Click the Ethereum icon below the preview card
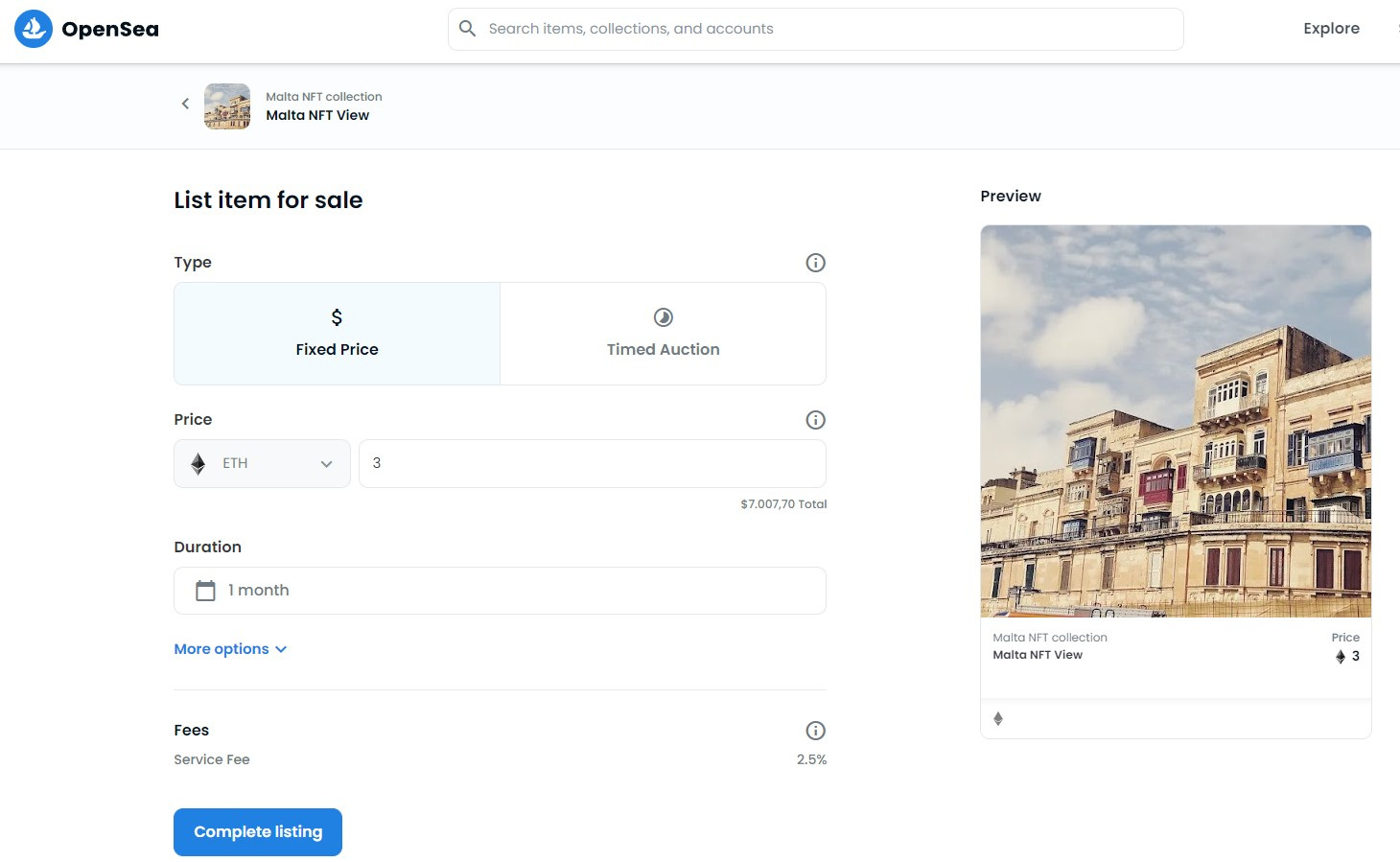Screen dimensions: 1400x862 (x=998, y=719)
